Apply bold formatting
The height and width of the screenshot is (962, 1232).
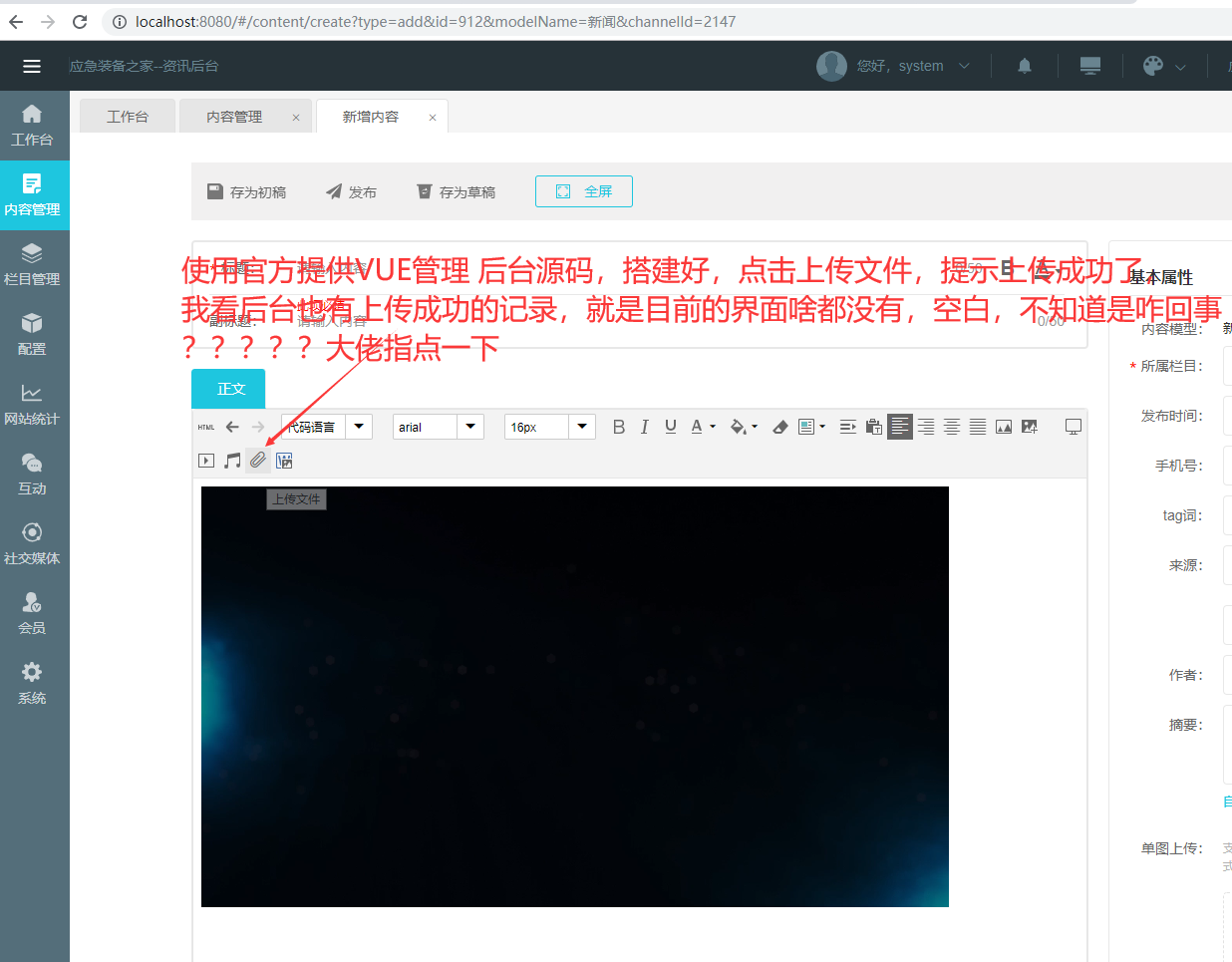pos(619,427)
